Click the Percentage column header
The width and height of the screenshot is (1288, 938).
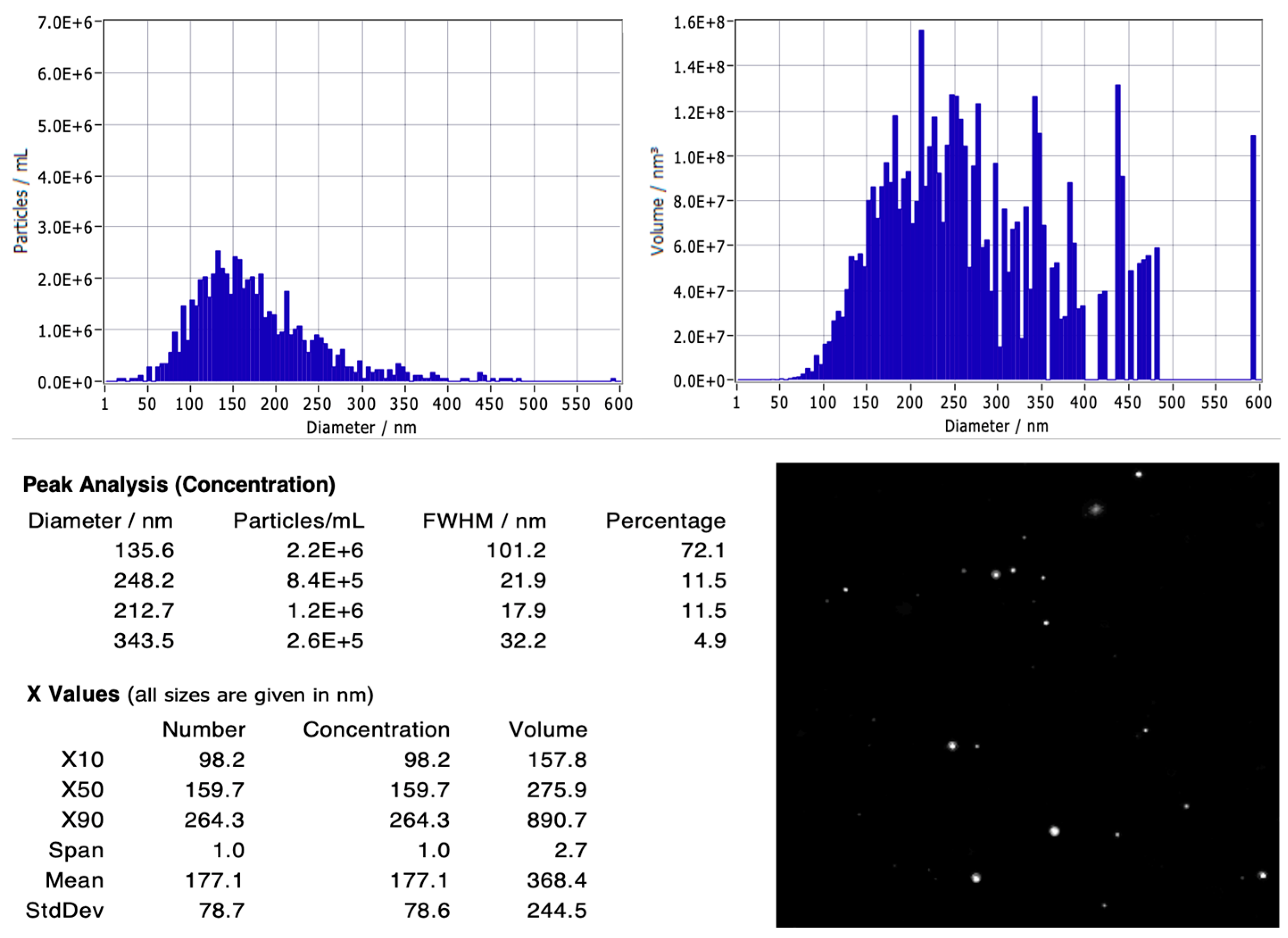tap(665, 520)
